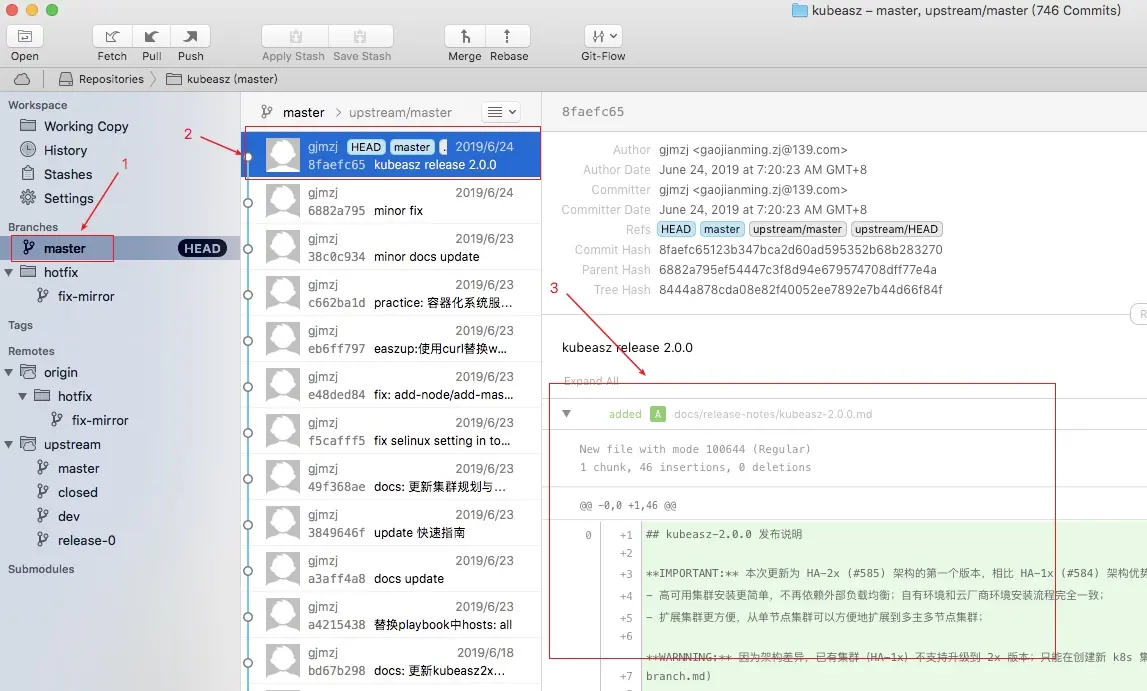The image size is (1147, 691).
Task: Select upstream dev branch
Action: click(x=69, y=517)
